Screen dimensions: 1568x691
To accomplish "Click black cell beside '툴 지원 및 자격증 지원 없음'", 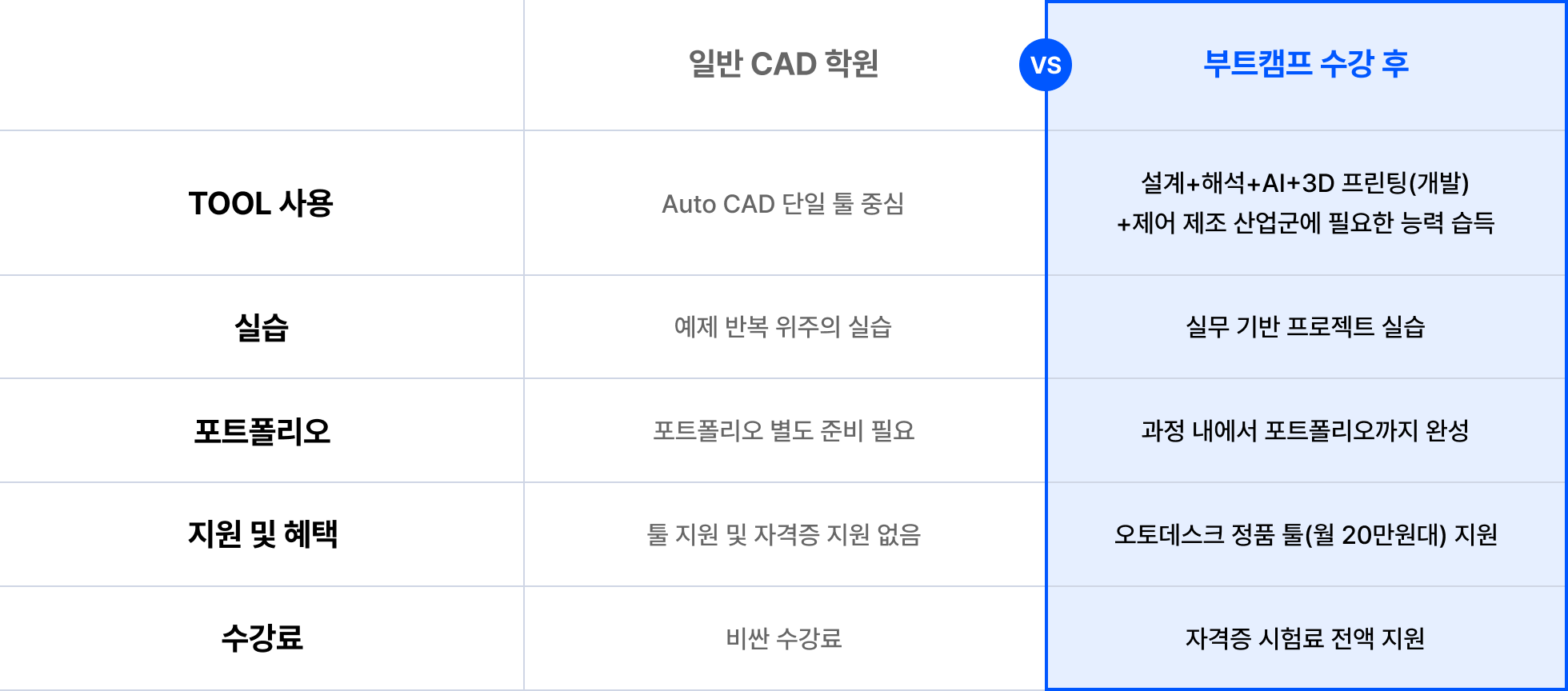I will pos(261,534).
